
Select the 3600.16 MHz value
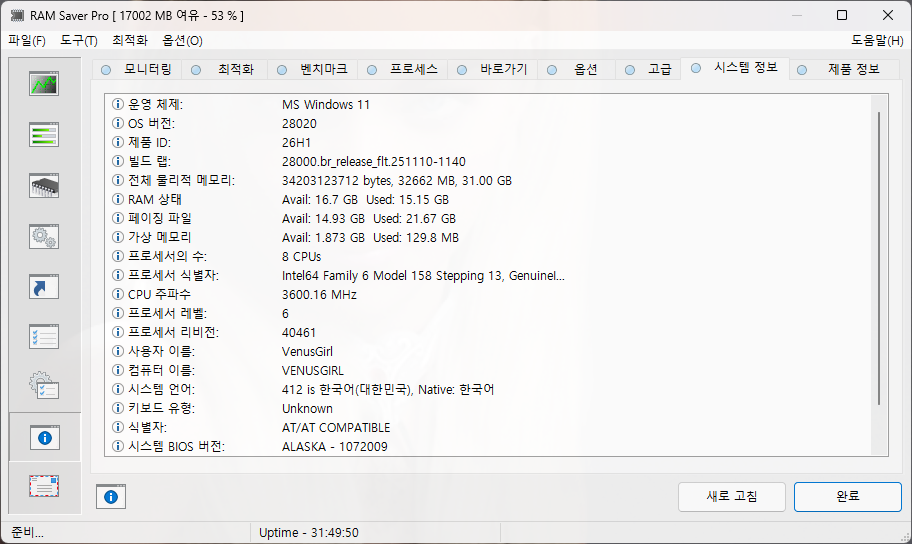tap(319, 295)
